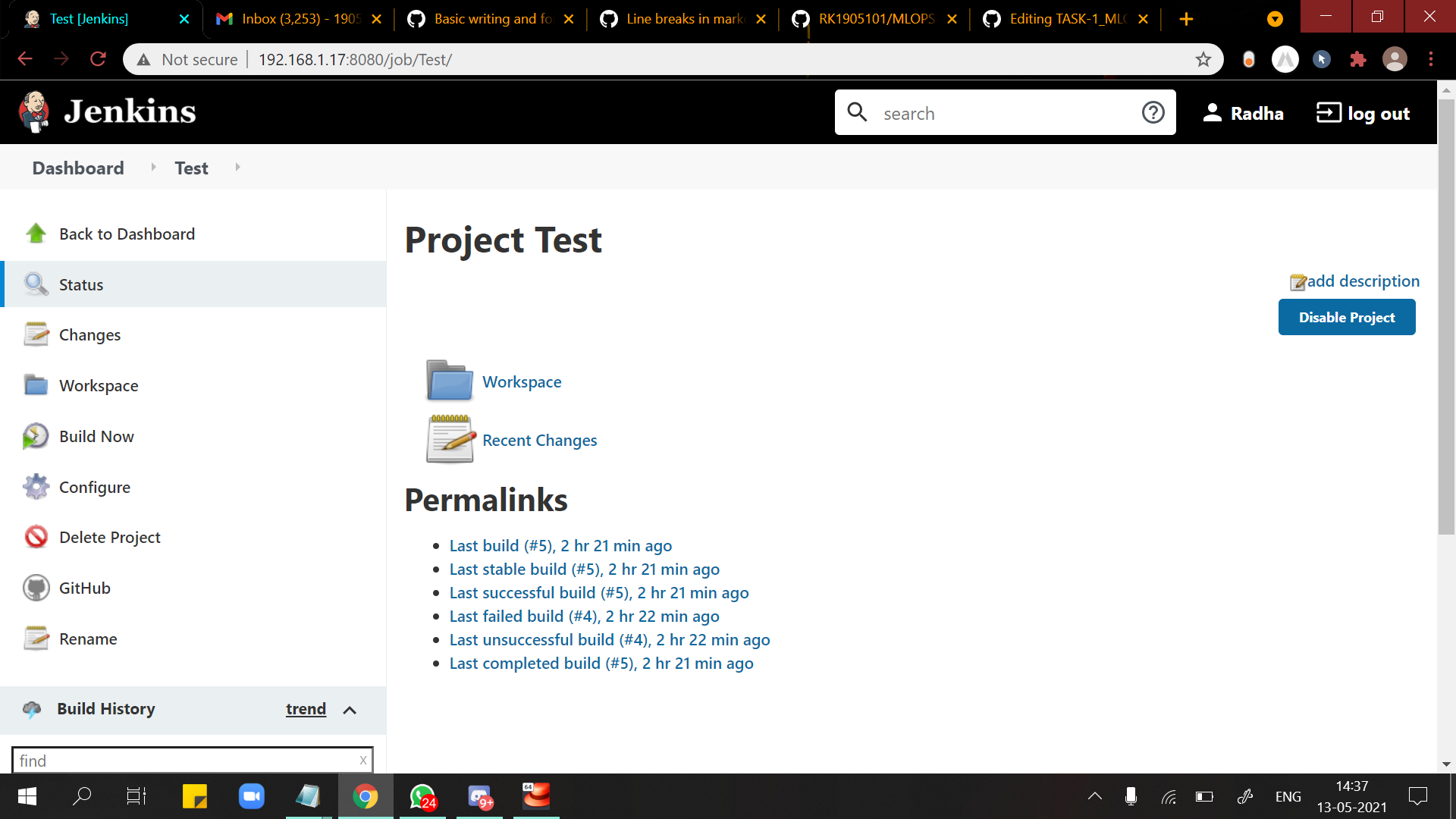This screenshot has width=1456, height=819.
Task: Open Last stable build (#5) link
Action: (584, 570)
